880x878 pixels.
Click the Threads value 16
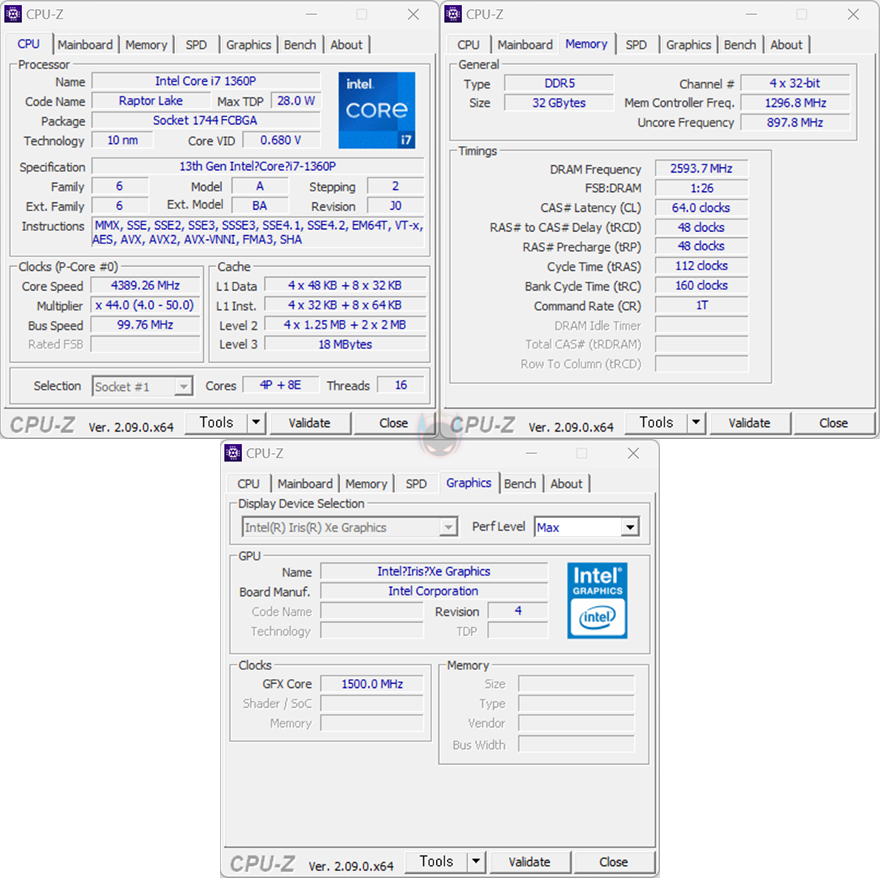(x=401, y=385)
